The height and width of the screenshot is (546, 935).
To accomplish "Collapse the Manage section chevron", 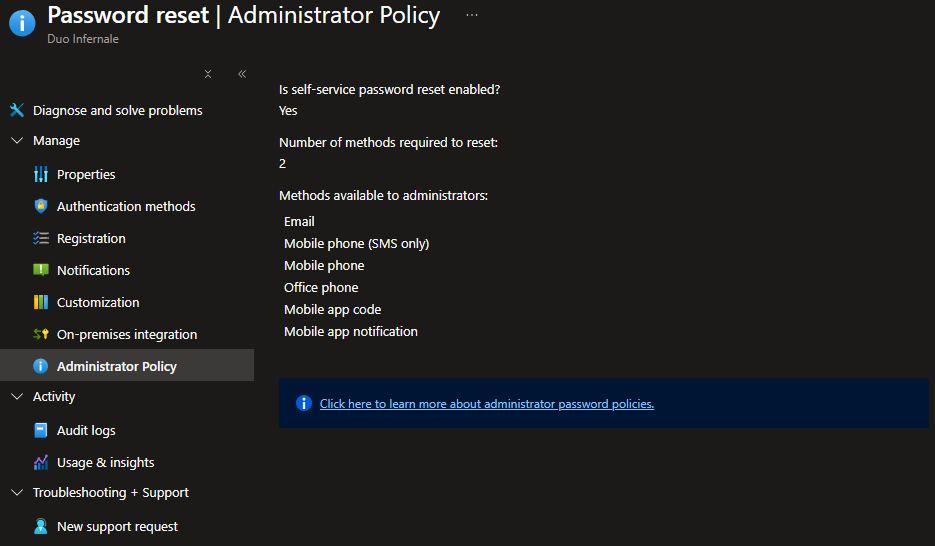I will [x=17, y=141].
